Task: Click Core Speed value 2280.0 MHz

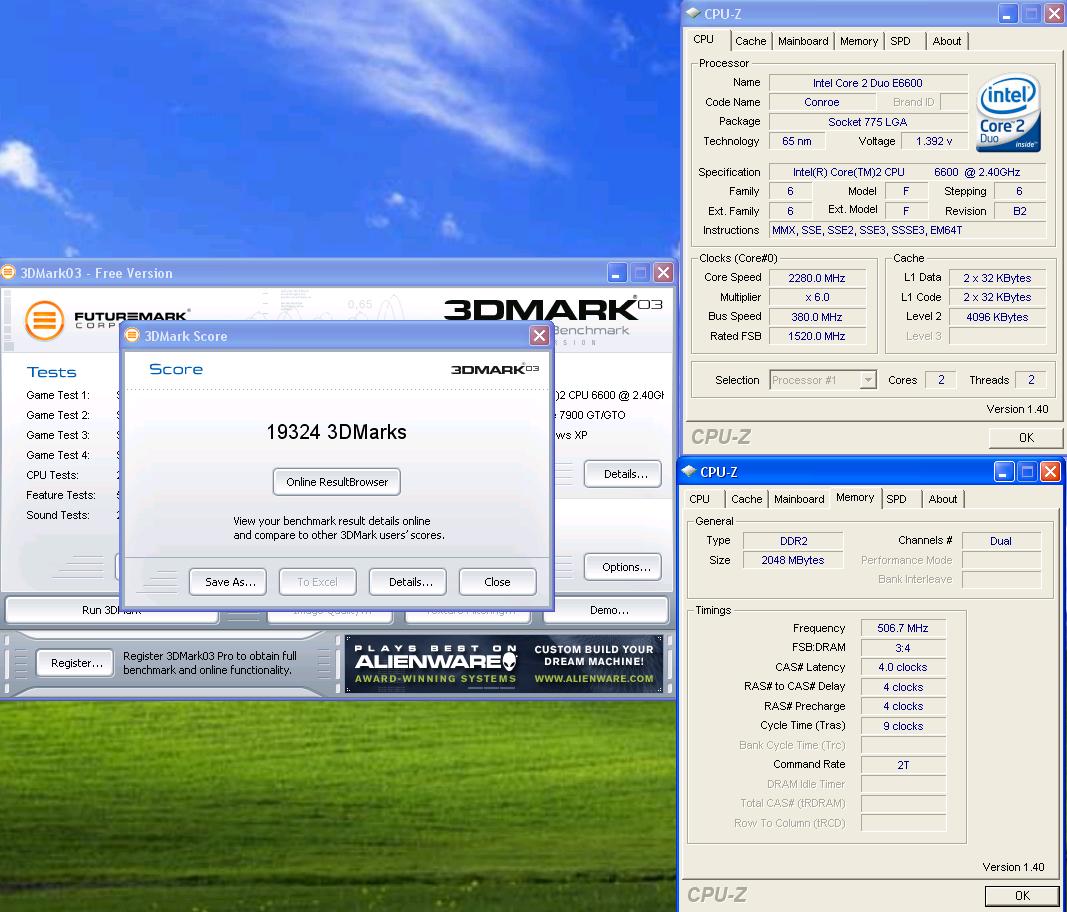Action: [817, 278]
